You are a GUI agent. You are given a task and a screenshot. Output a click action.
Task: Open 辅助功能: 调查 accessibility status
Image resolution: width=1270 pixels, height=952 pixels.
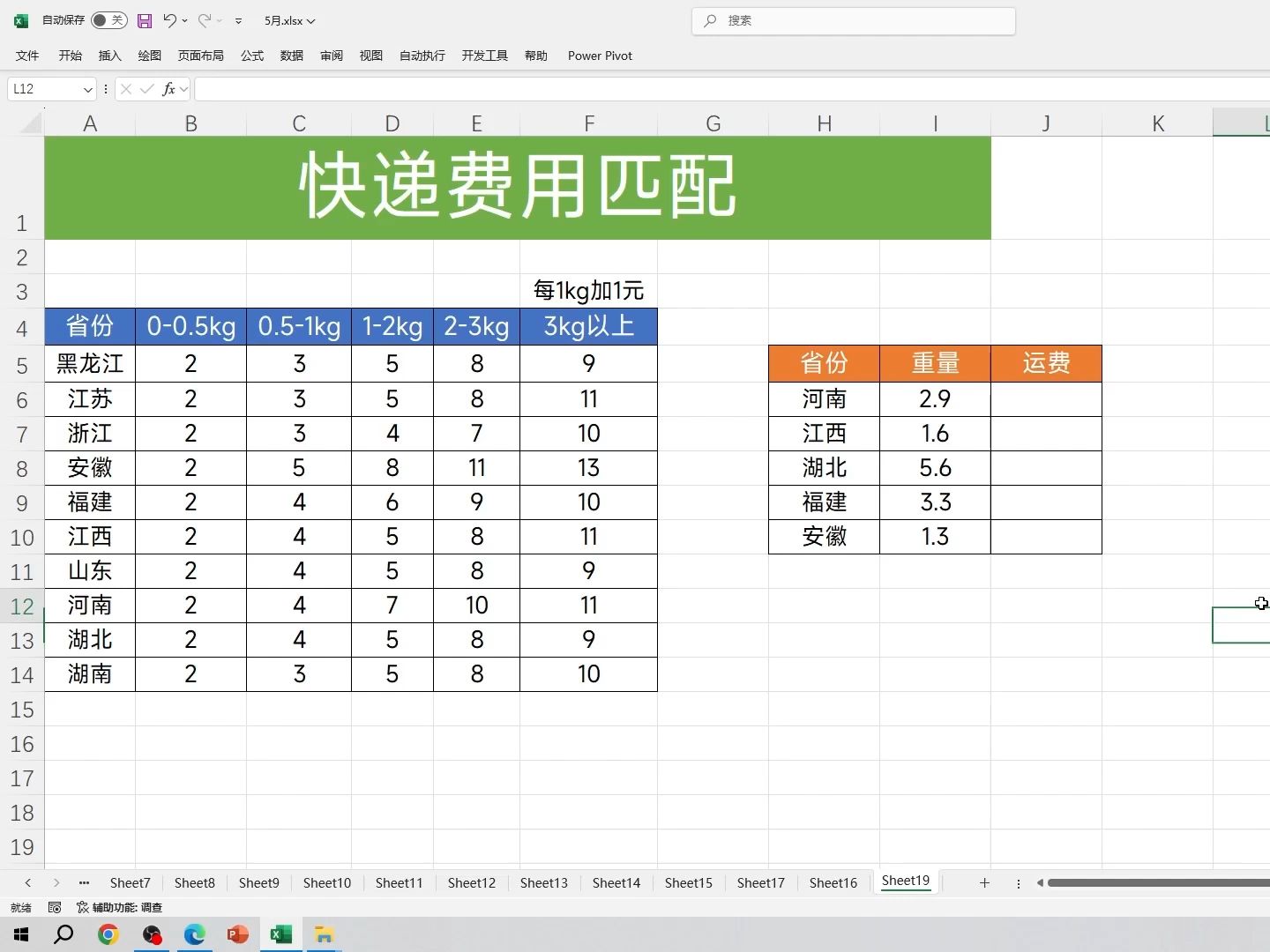tap(119, 907)
